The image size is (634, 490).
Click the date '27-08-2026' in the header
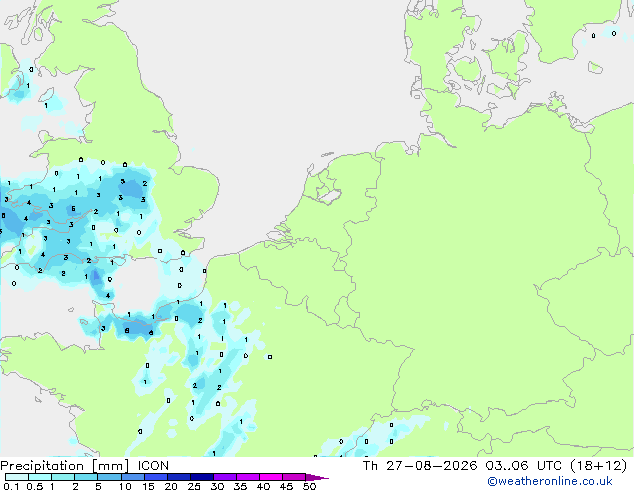pyautogui.click(x=431, y=466)
